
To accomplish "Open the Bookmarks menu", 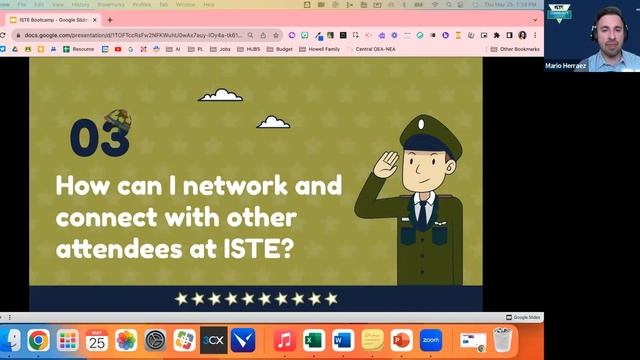I will pyautogui.click(x=111, y=4).
